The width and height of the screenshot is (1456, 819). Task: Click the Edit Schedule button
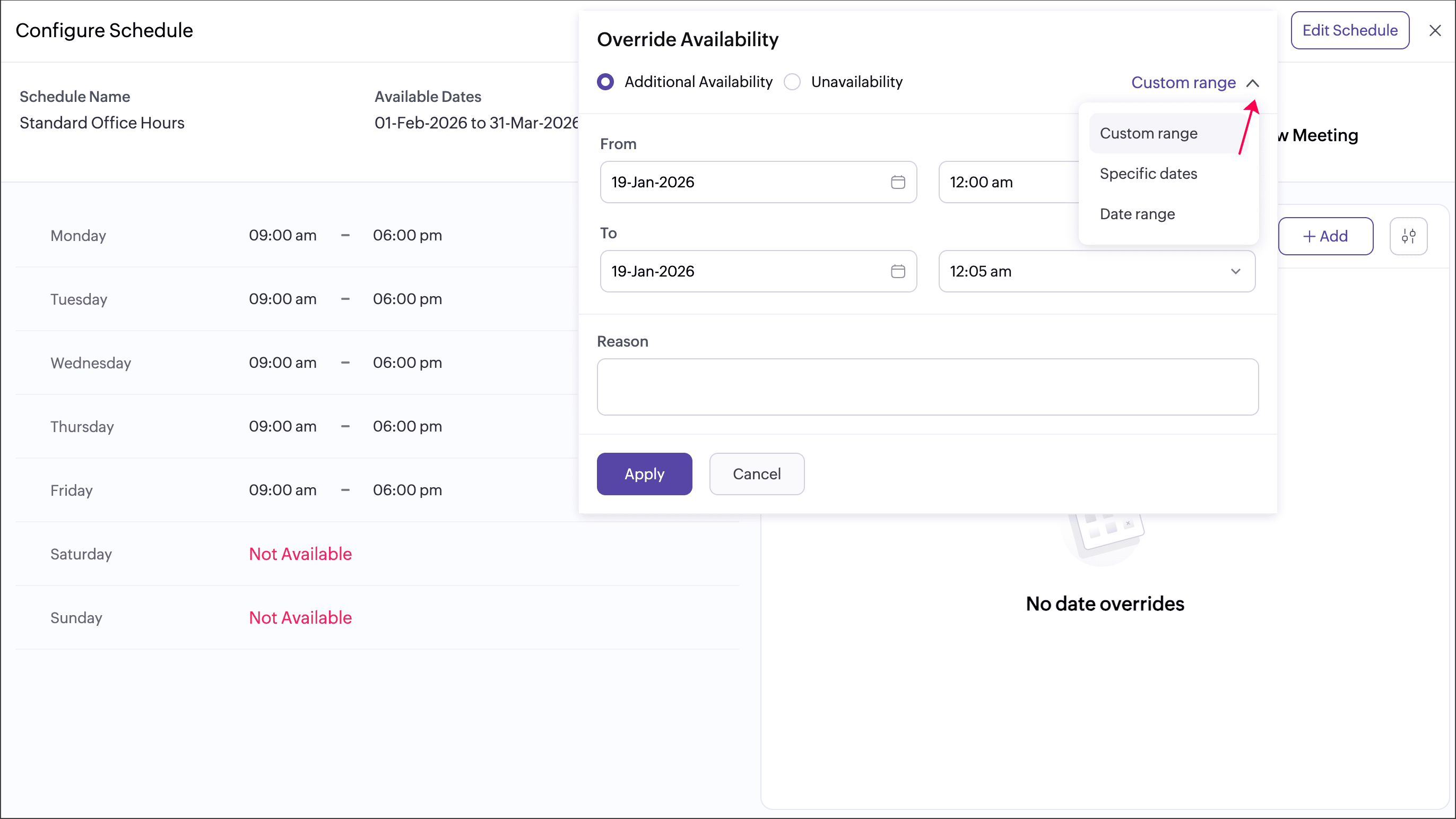coord(1349,31)
